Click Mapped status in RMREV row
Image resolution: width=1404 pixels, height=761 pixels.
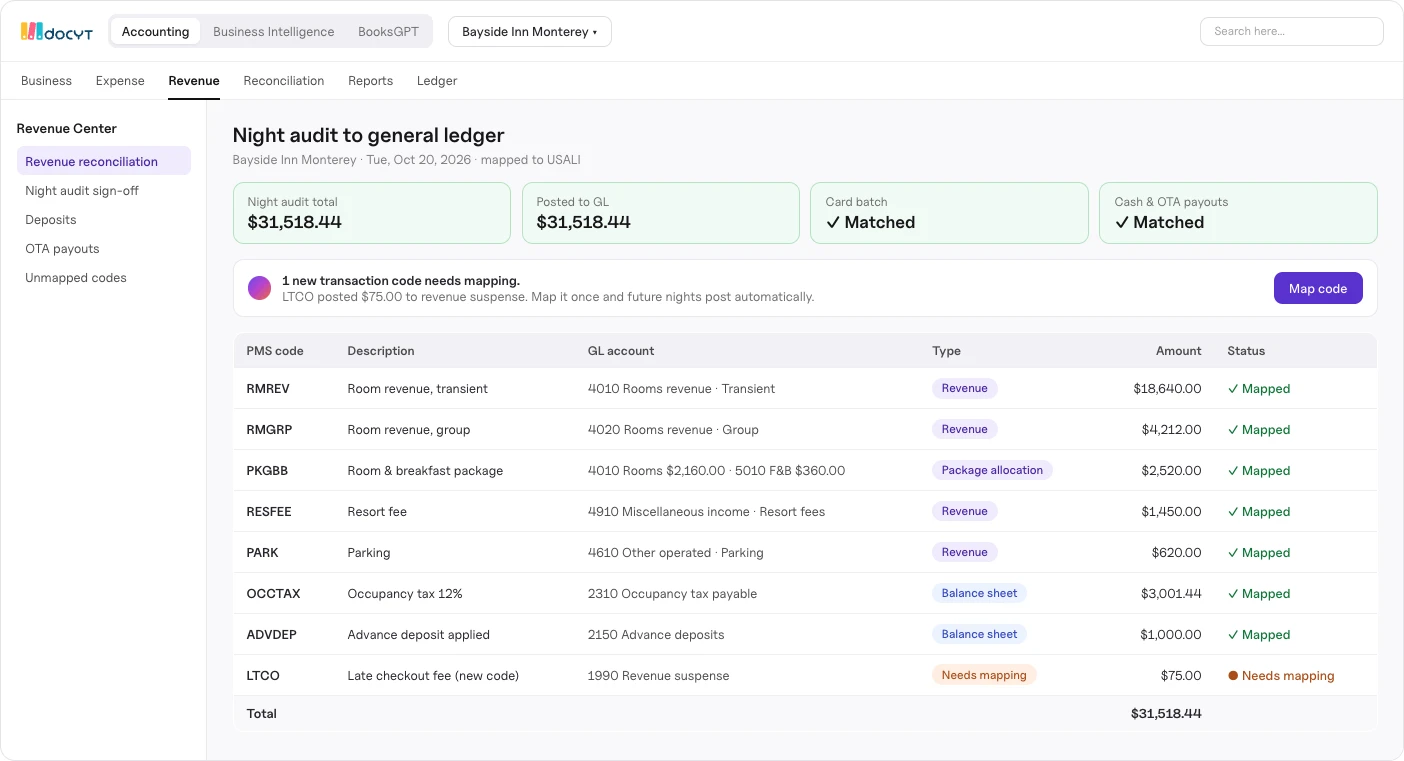1259,388
